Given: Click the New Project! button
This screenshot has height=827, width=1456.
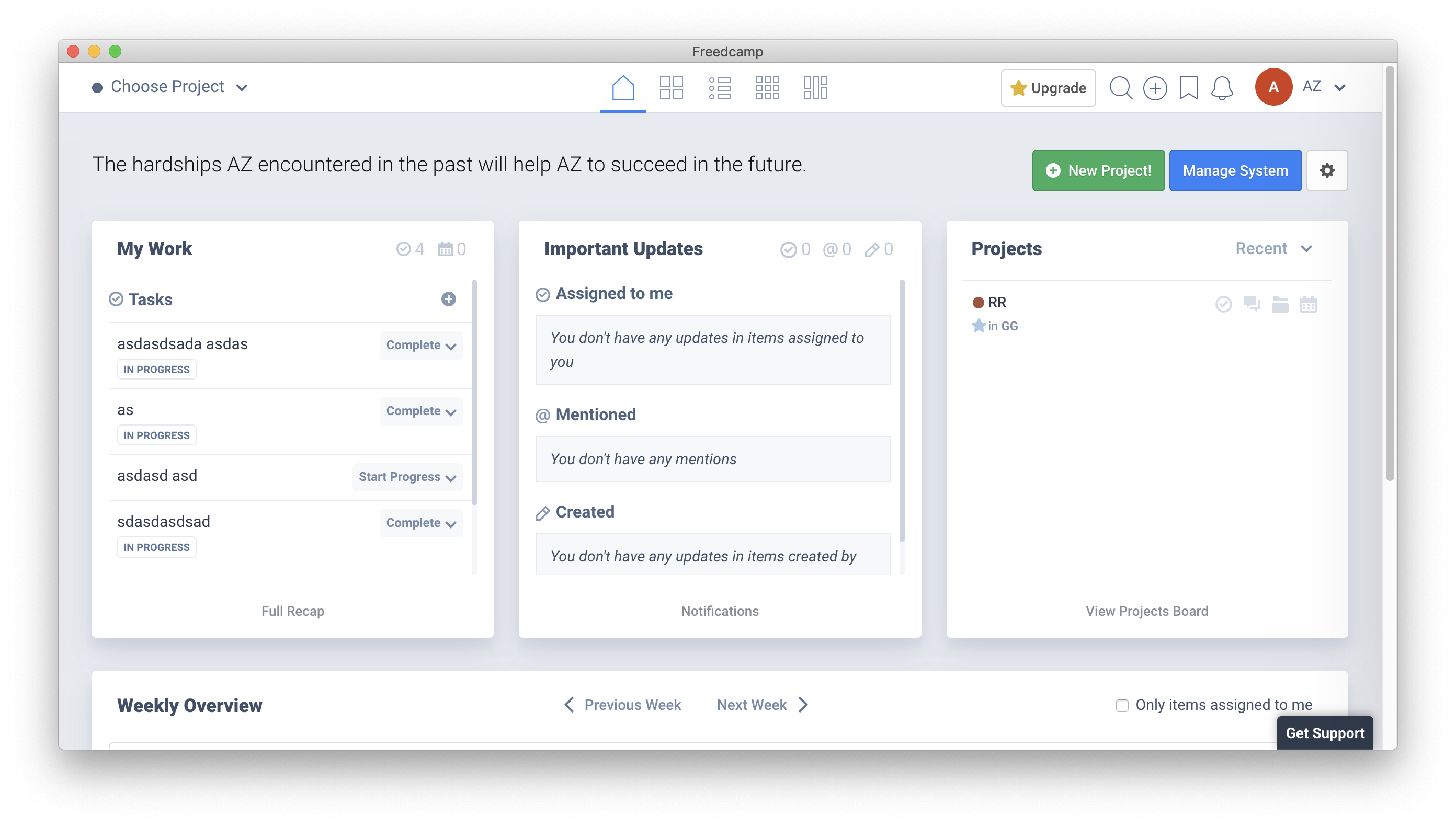Looking at the screenshot, I should [x=1098, y=170].
